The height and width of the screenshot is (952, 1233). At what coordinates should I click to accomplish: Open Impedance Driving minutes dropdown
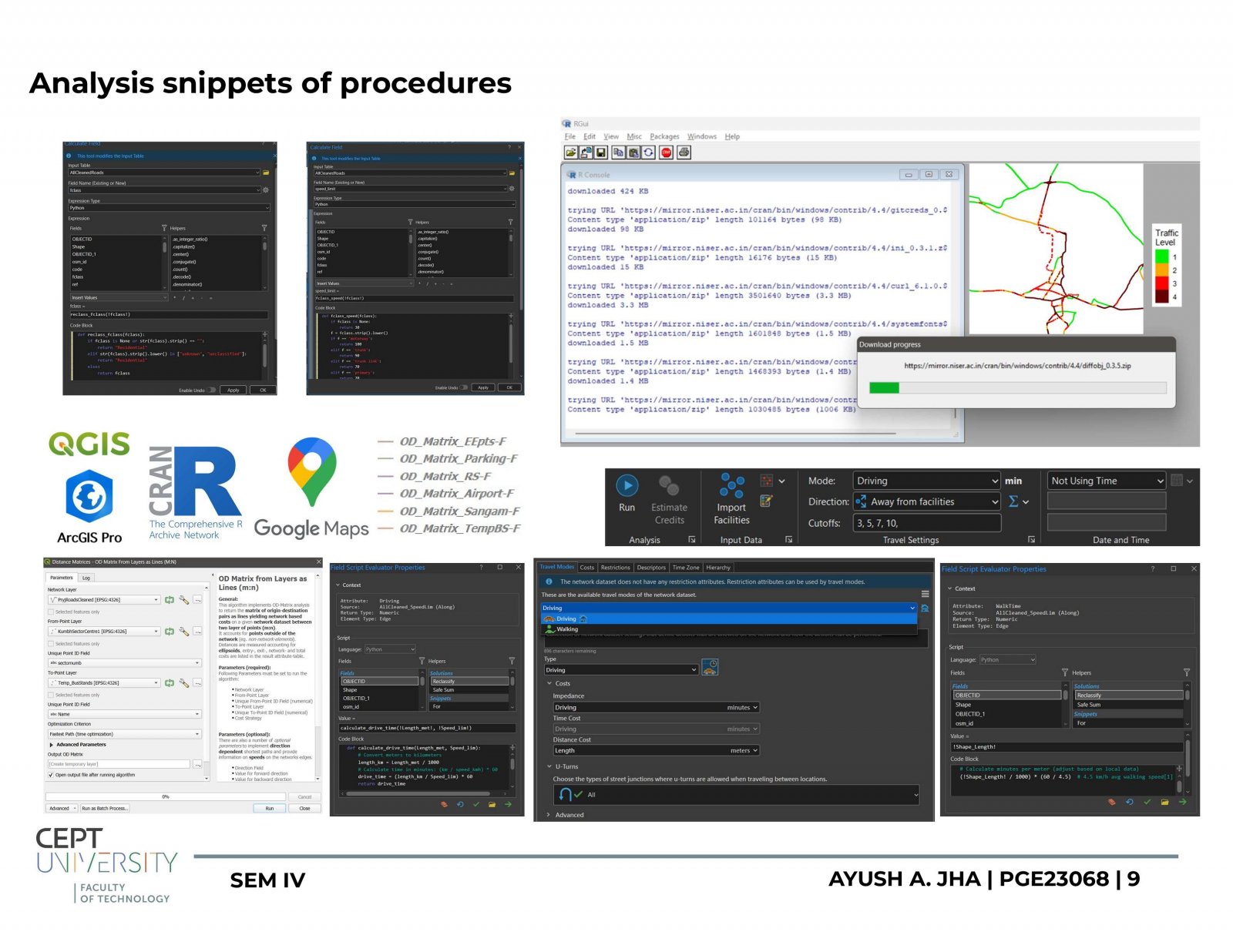click(656, 707)
